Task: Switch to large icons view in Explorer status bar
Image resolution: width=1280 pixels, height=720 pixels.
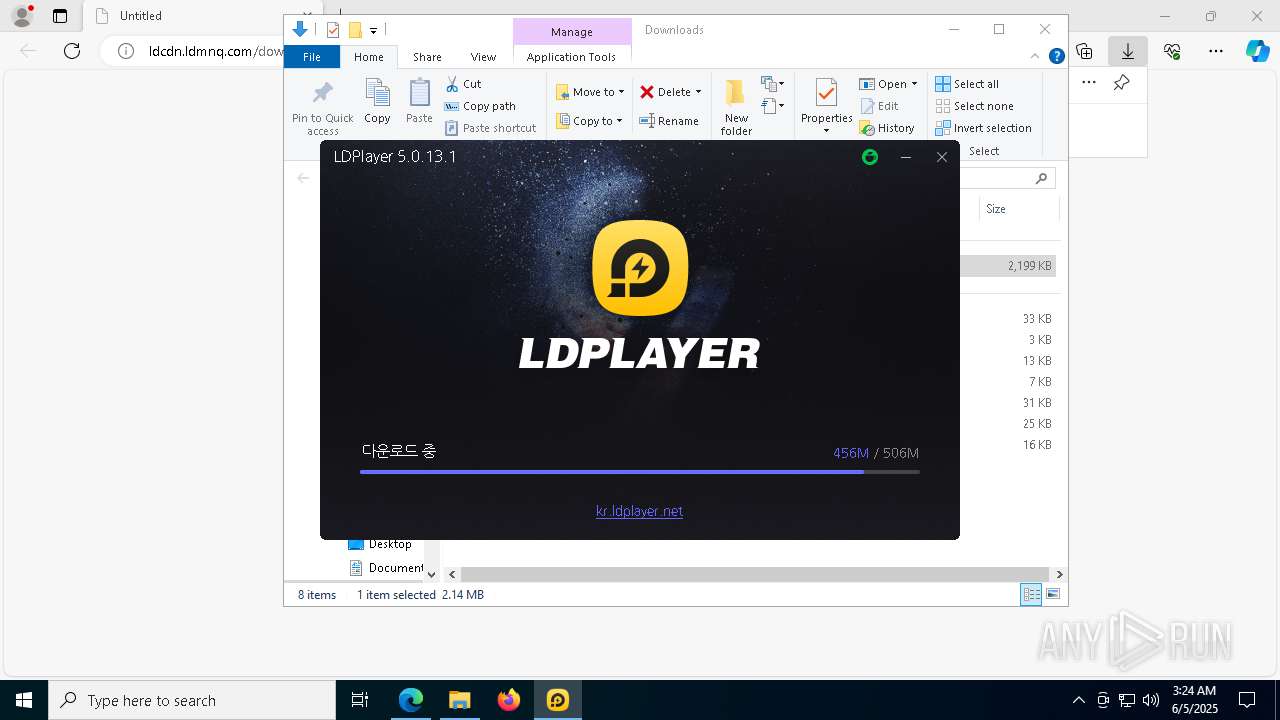Action: pyautogui.click(x=1053, y=594)
